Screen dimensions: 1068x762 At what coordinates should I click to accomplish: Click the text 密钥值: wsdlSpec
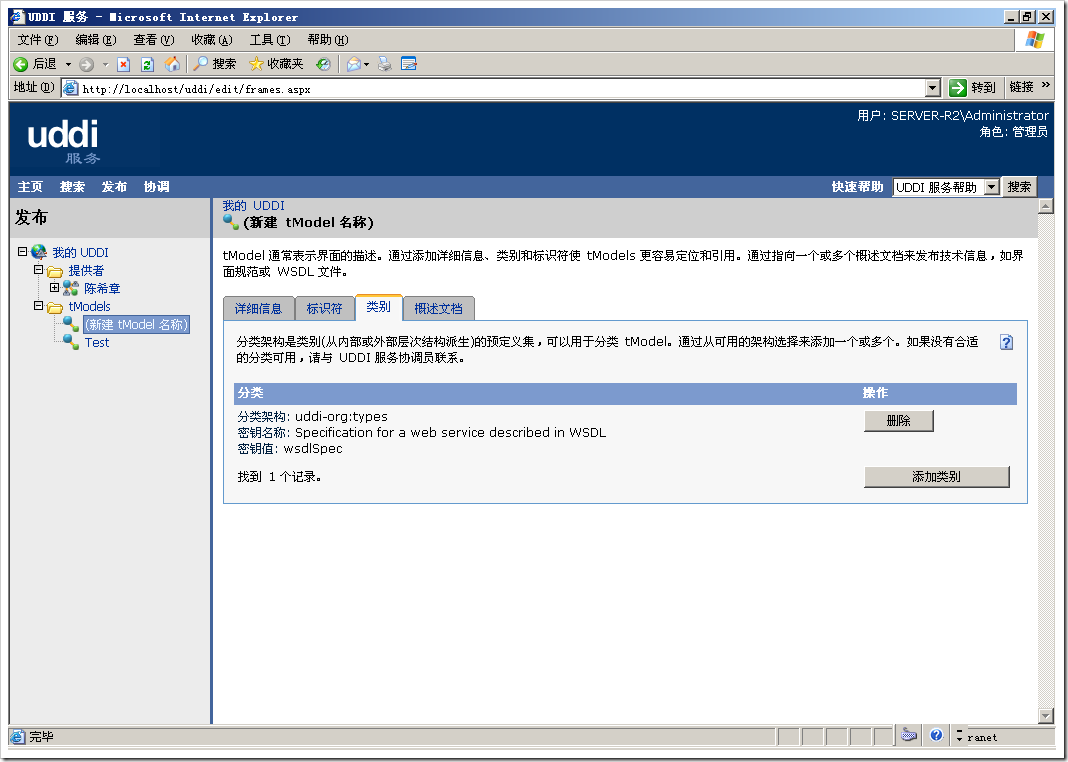click(x=290, y=449)
